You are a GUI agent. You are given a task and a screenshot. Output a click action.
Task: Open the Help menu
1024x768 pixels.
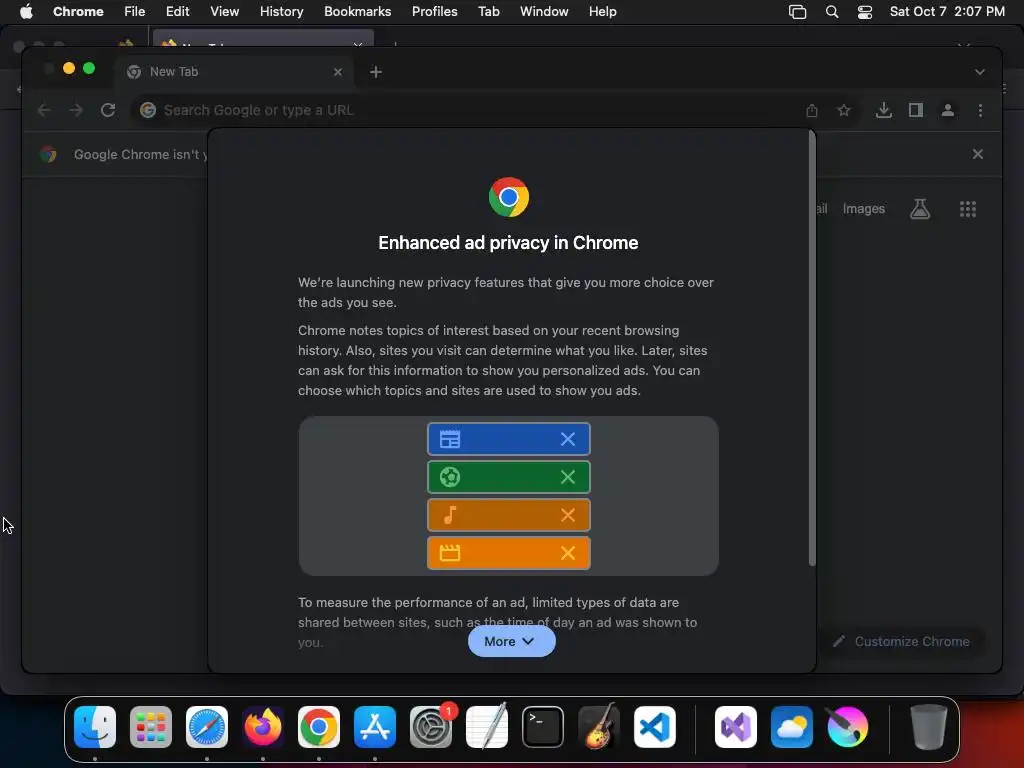[602, 12]
